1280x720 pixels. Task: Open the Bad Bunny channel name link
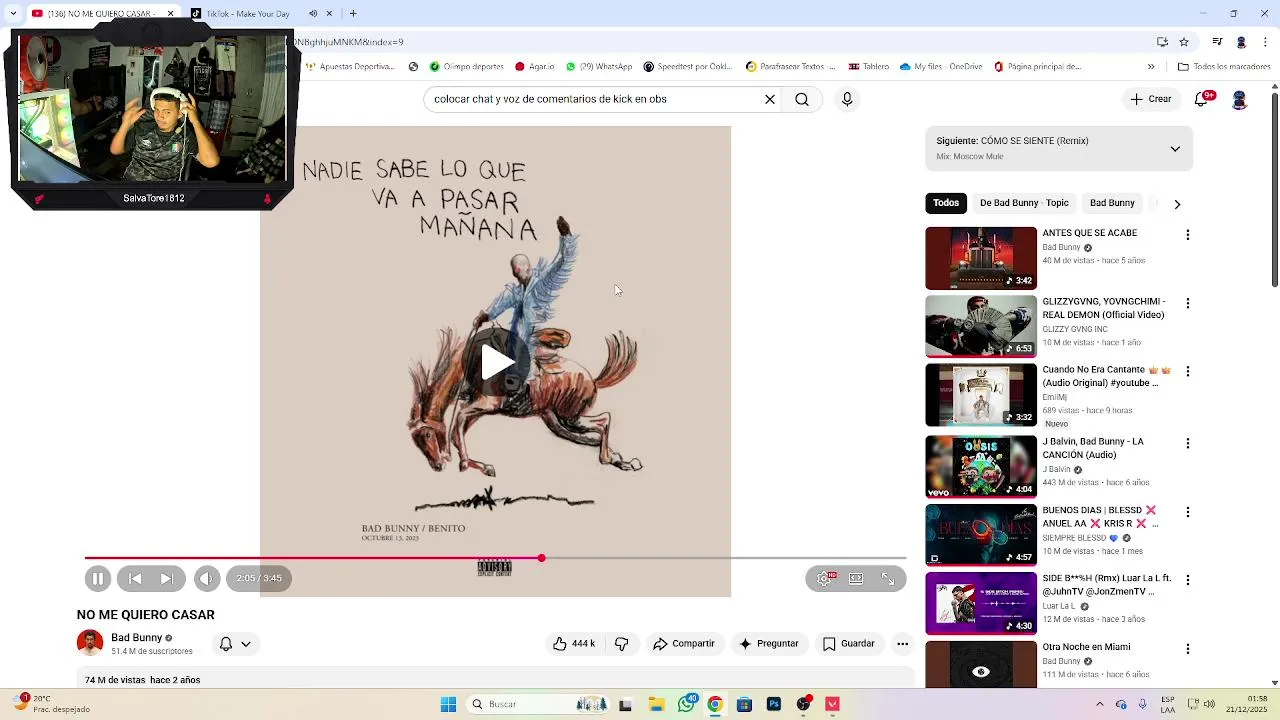(x=136, y=637)
